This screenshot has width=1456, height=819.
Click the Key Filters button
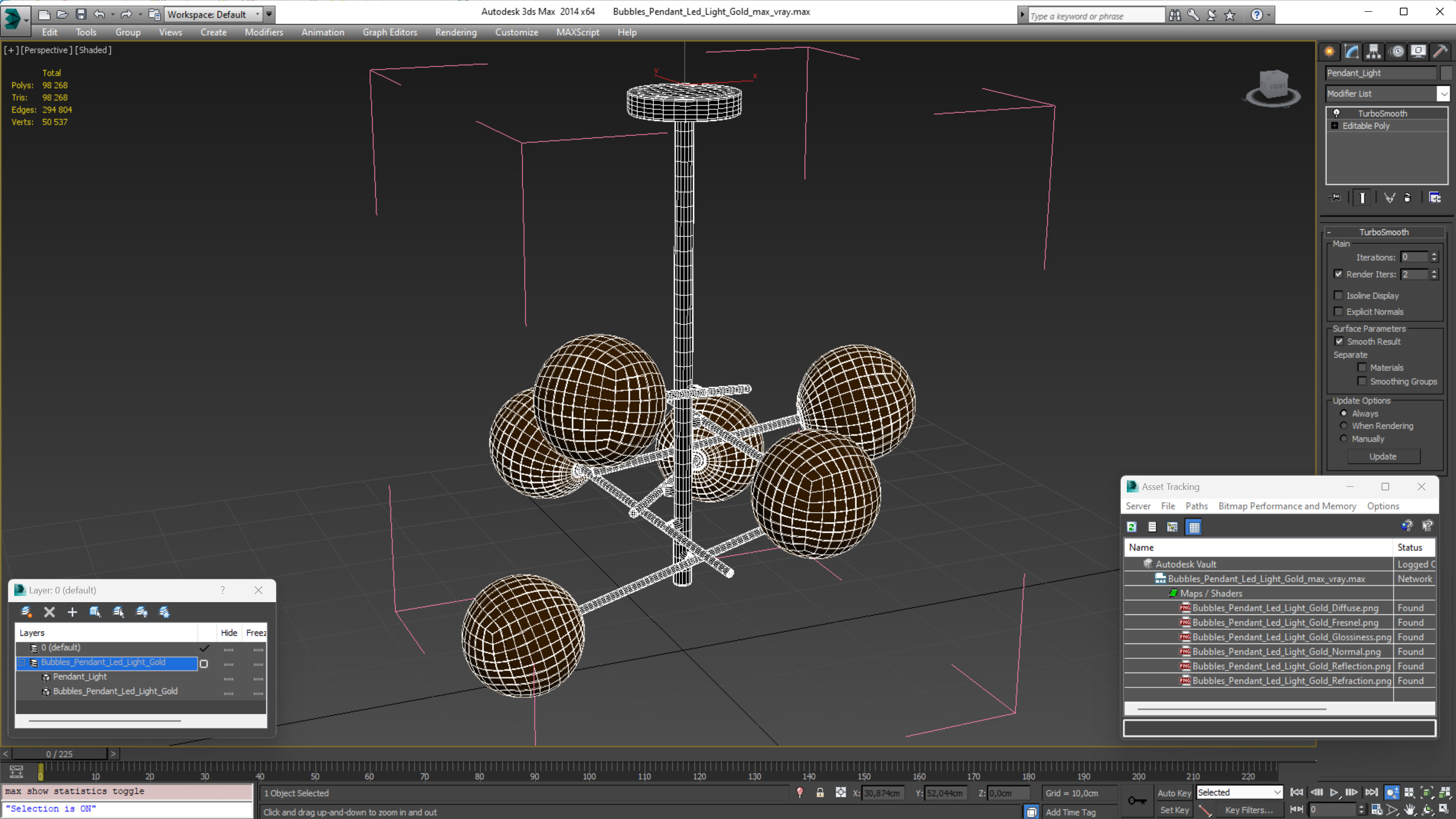click(x=1249, y=810)
